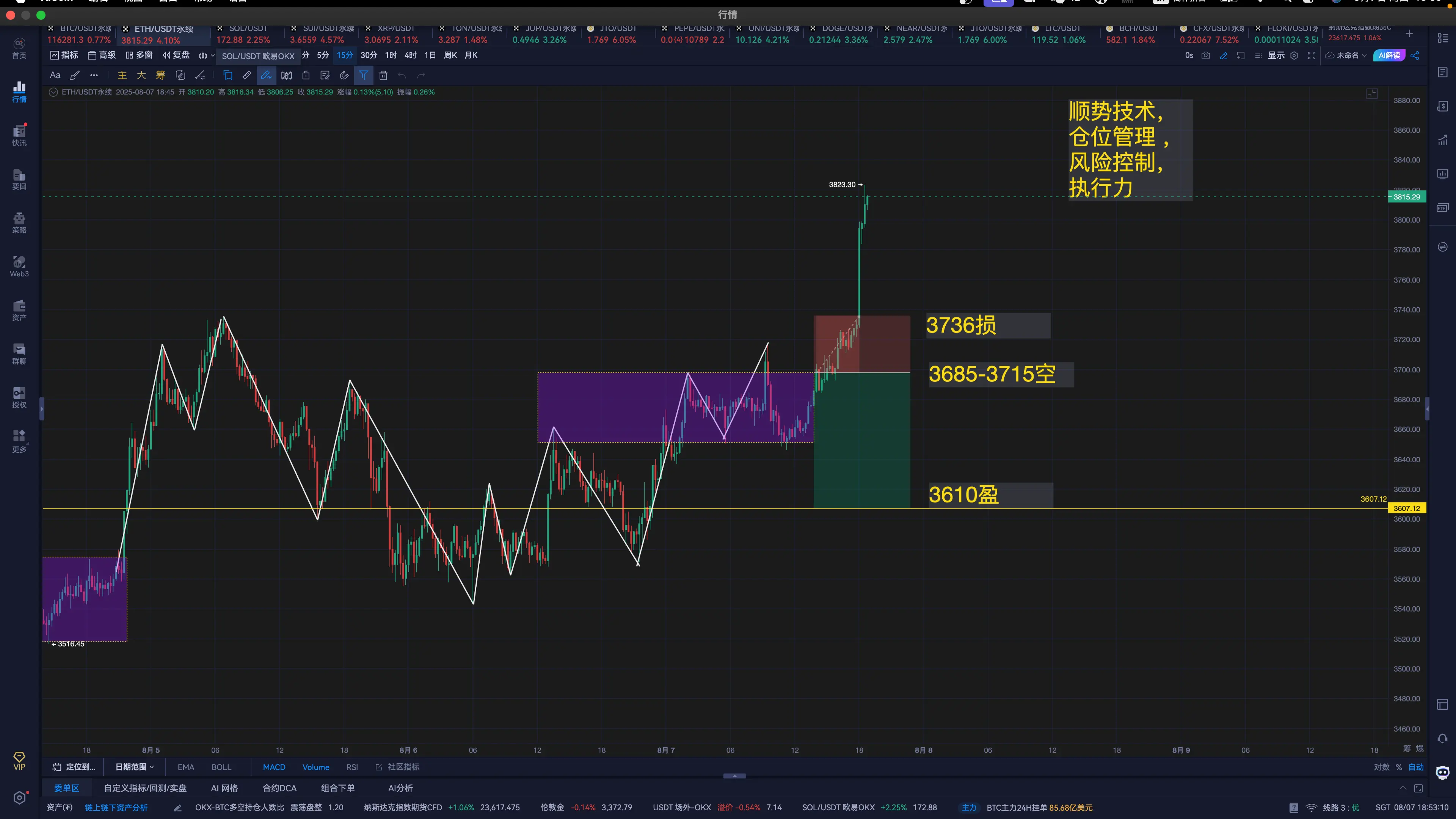Screen dimensions: 1456x819
Task: Select the 30分 timeframe
Action: (x=369, y=55)
